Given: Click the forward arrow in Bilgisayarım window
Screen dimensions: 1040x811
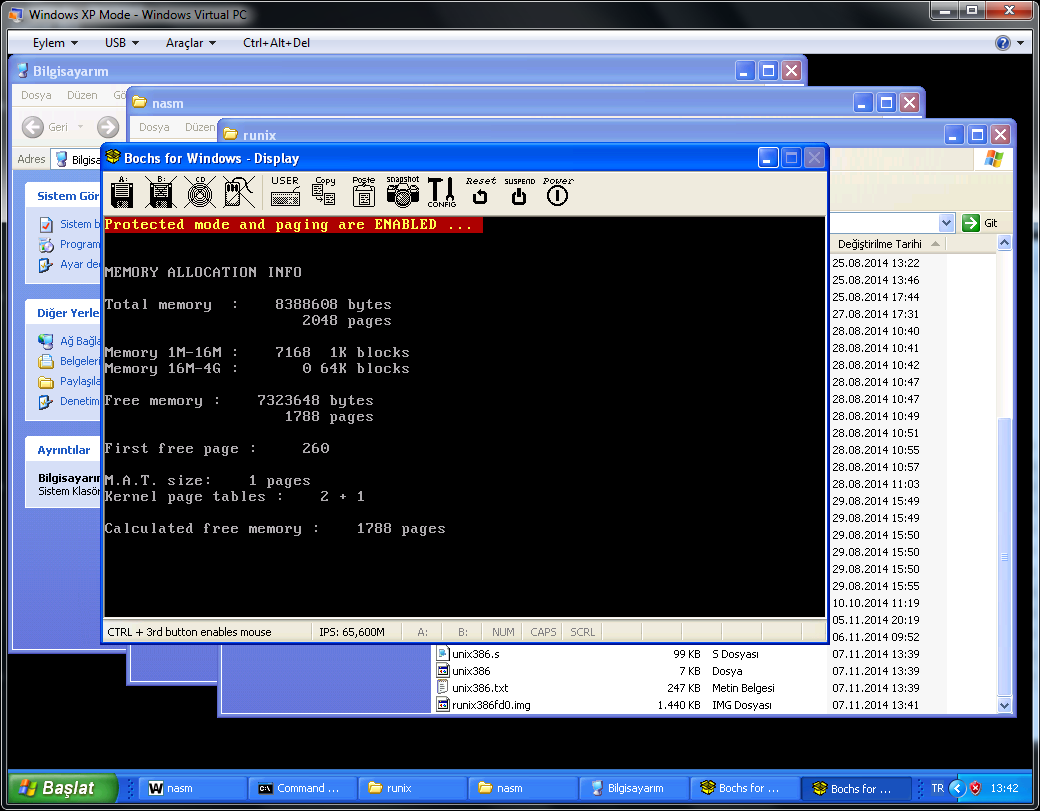Looking at the screenshot, I should (x=108, y=127).
